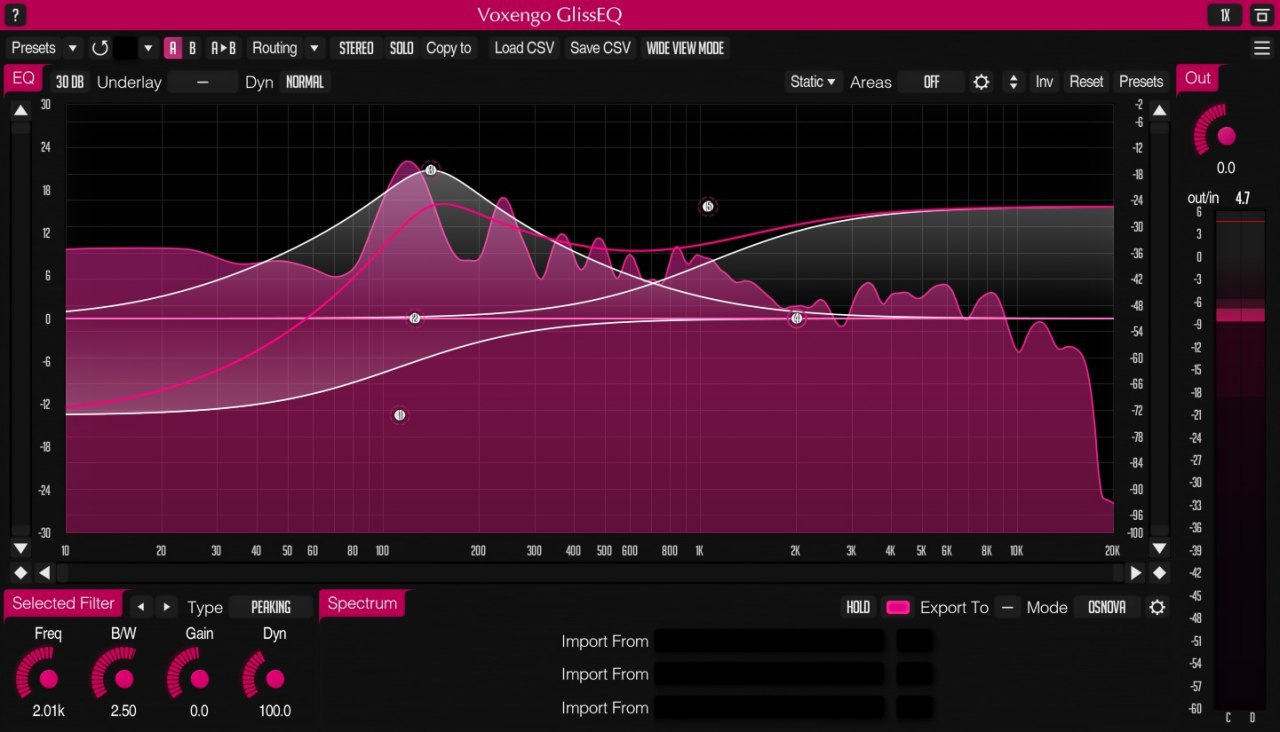The width and height of the screenshot is (1280, 732).
Task: Open the filter Type PEAKING selector
Action: (270, 607)
